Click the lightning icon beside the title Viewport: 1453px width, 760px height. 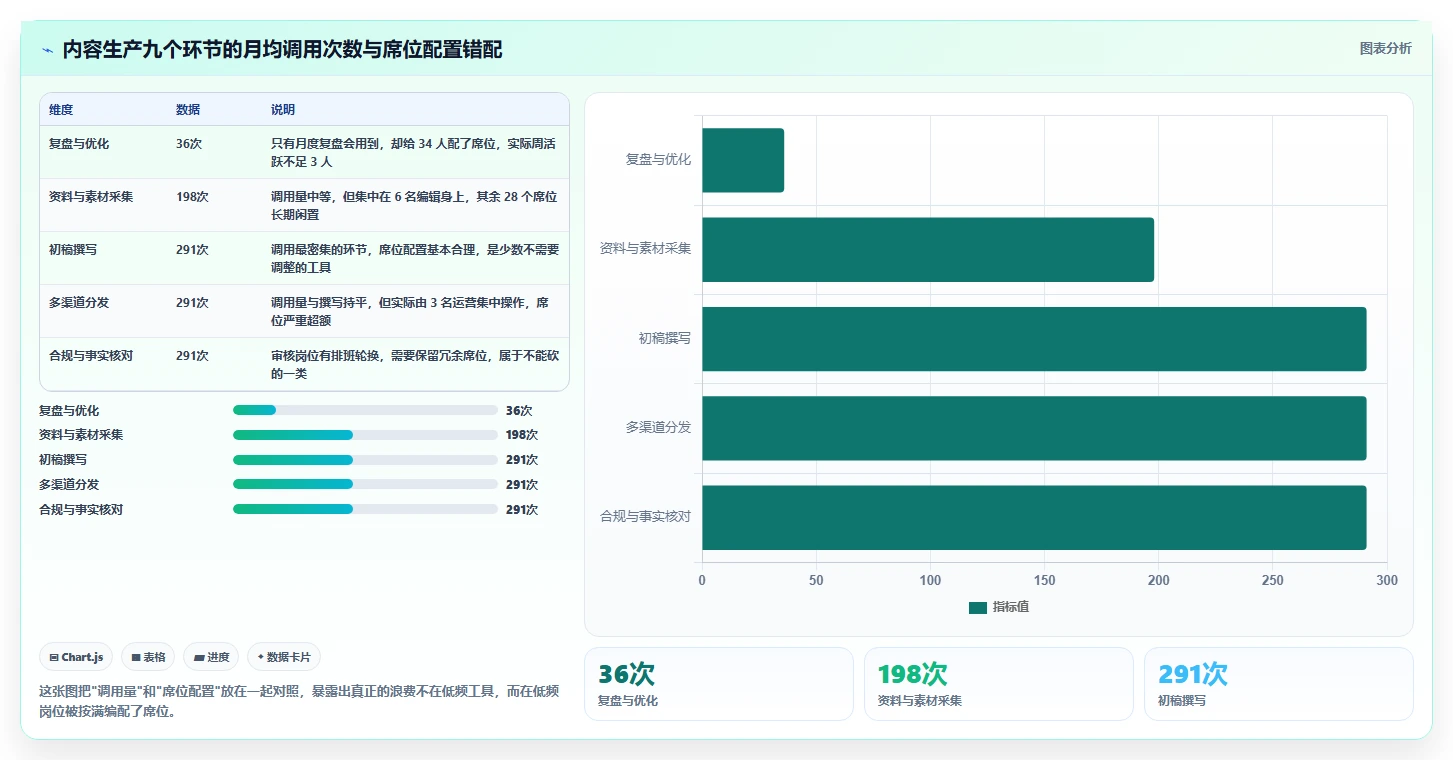click(47, 50)
